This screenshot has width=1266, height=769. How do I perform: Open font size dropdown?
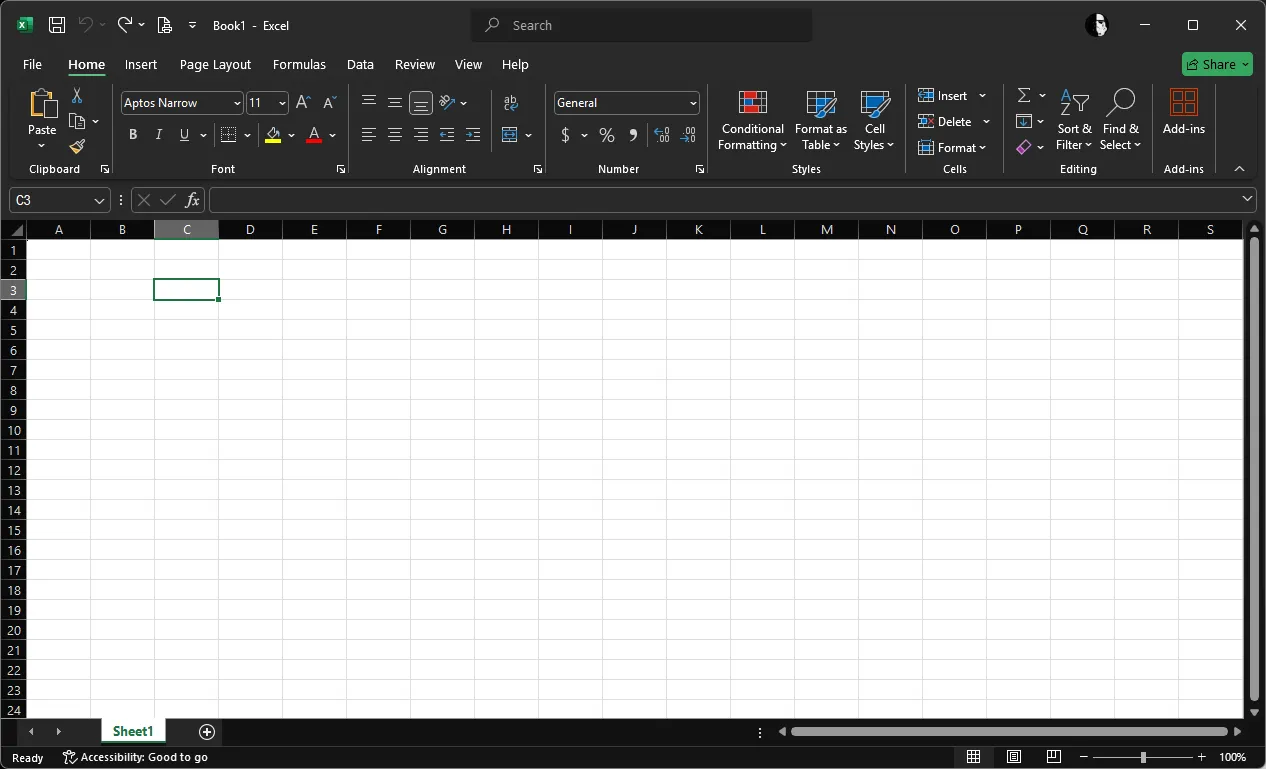(x=282, y=103)
